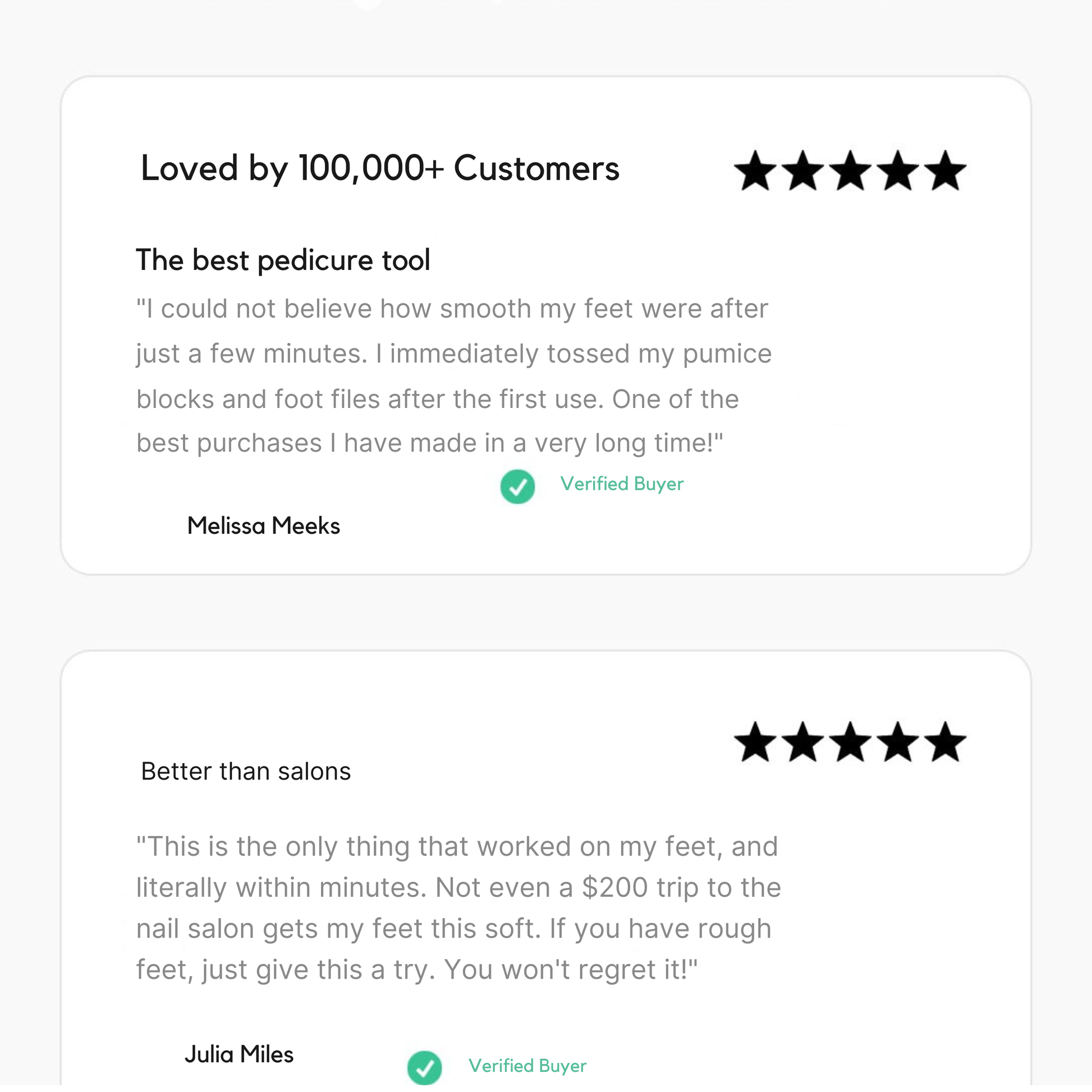
Task: Click first star in Julia Miles' review rating
Action: click(756, 742)
